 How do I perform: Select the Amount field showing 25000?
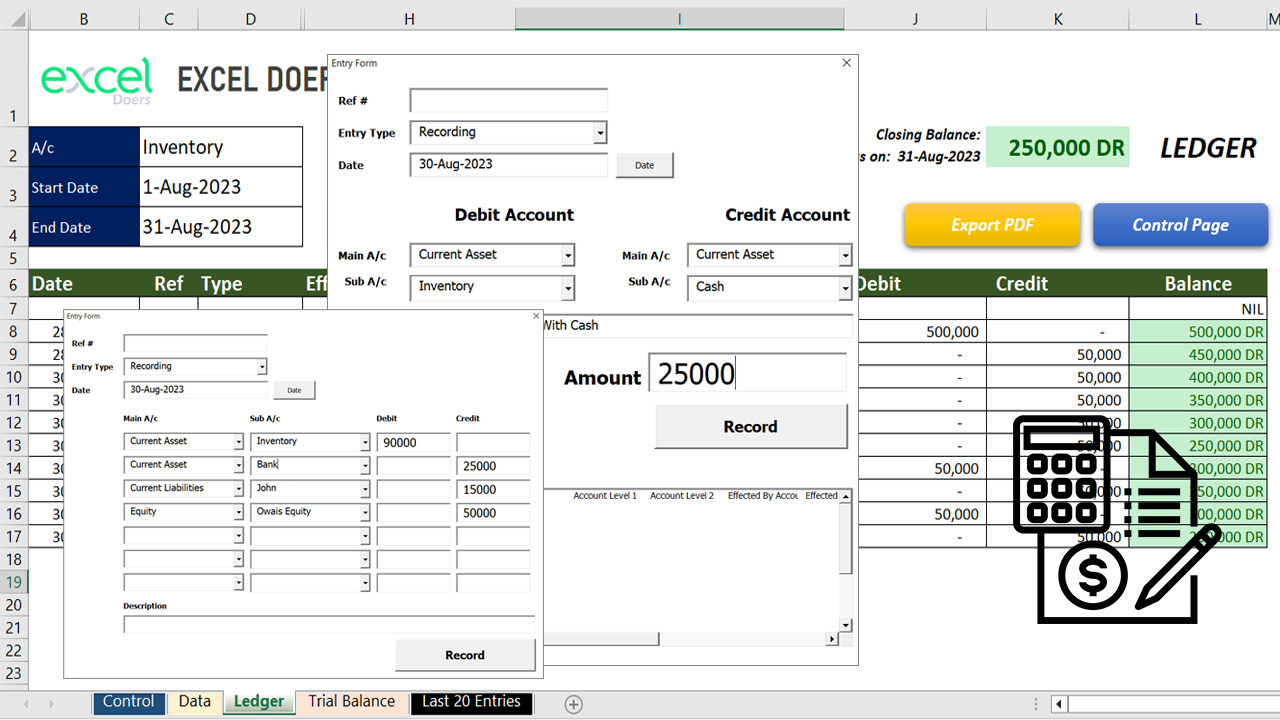click(747, 372)
